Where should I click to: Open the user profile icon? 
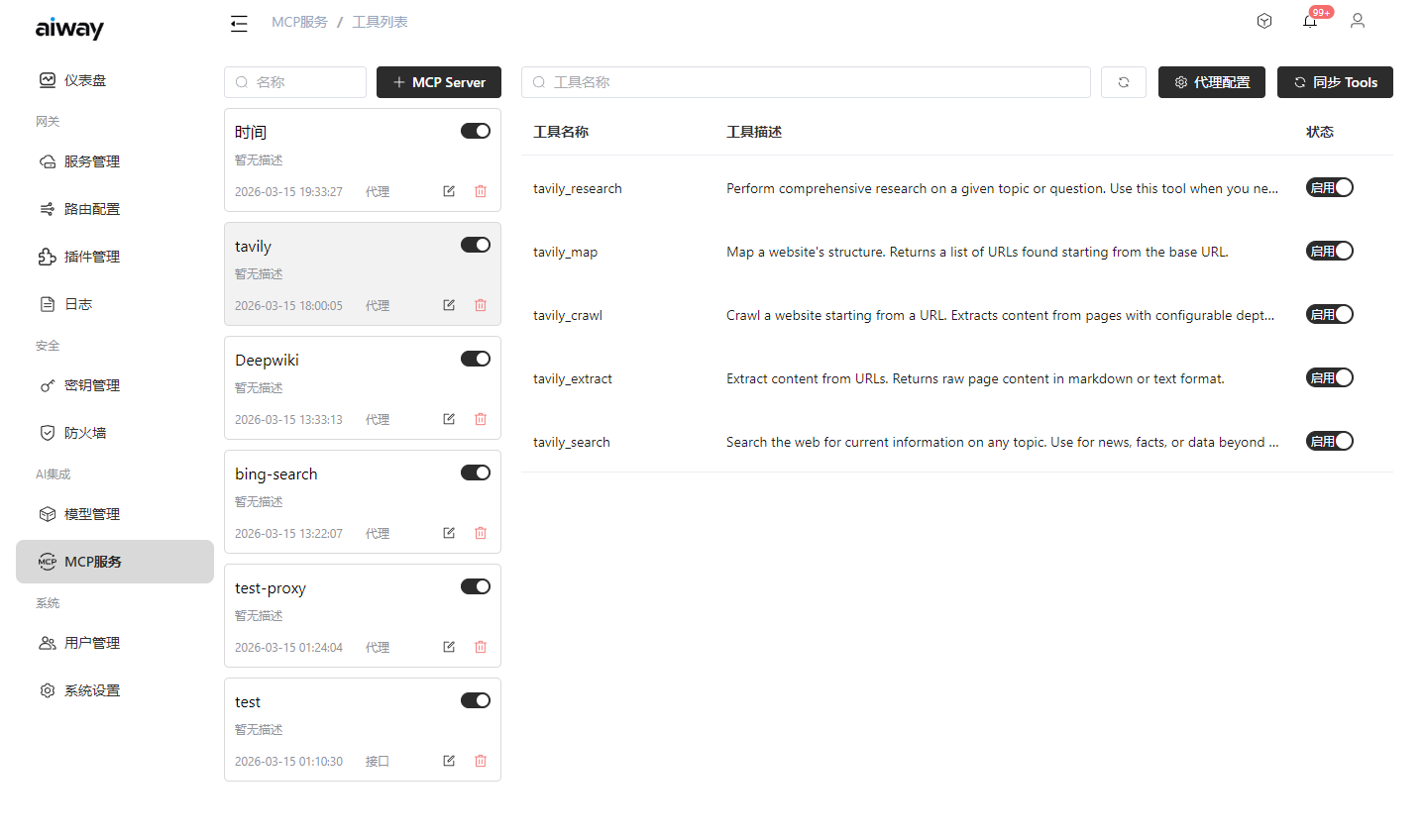coord(1357,21)
